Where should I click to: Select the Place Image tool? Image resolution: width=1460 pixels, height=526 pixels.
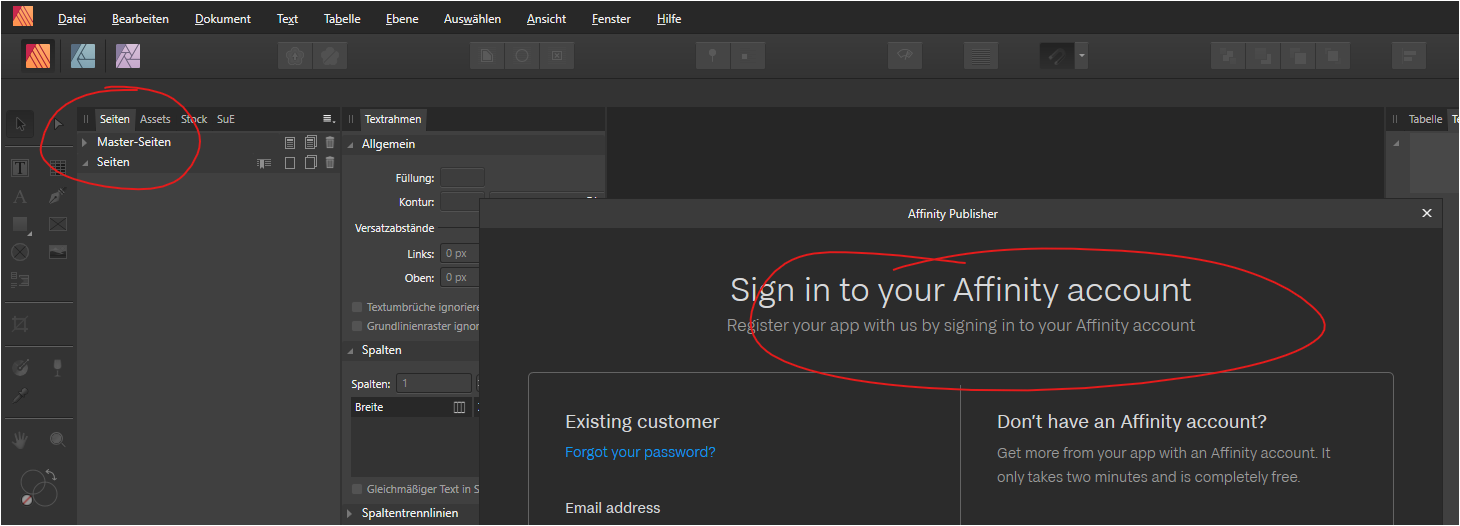[x=58, y=252]
